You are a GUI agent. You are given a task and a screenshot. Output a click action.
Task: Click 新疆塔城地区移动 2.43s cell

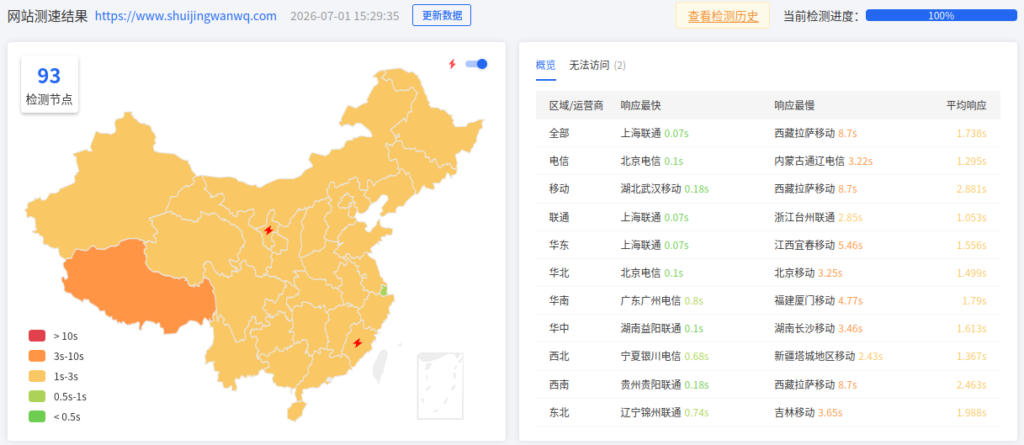tap(829, 356)
